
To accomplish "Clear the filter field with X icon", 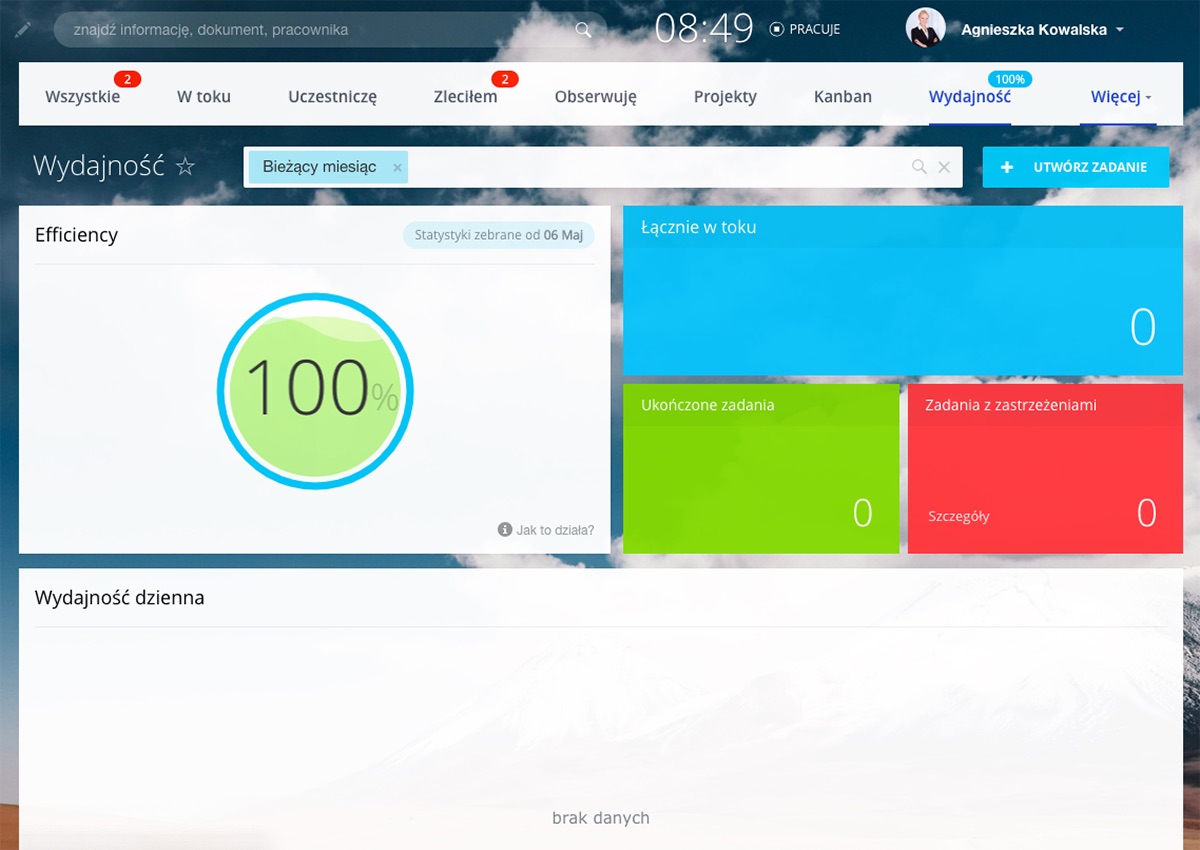I will click(x=944, y=167).
